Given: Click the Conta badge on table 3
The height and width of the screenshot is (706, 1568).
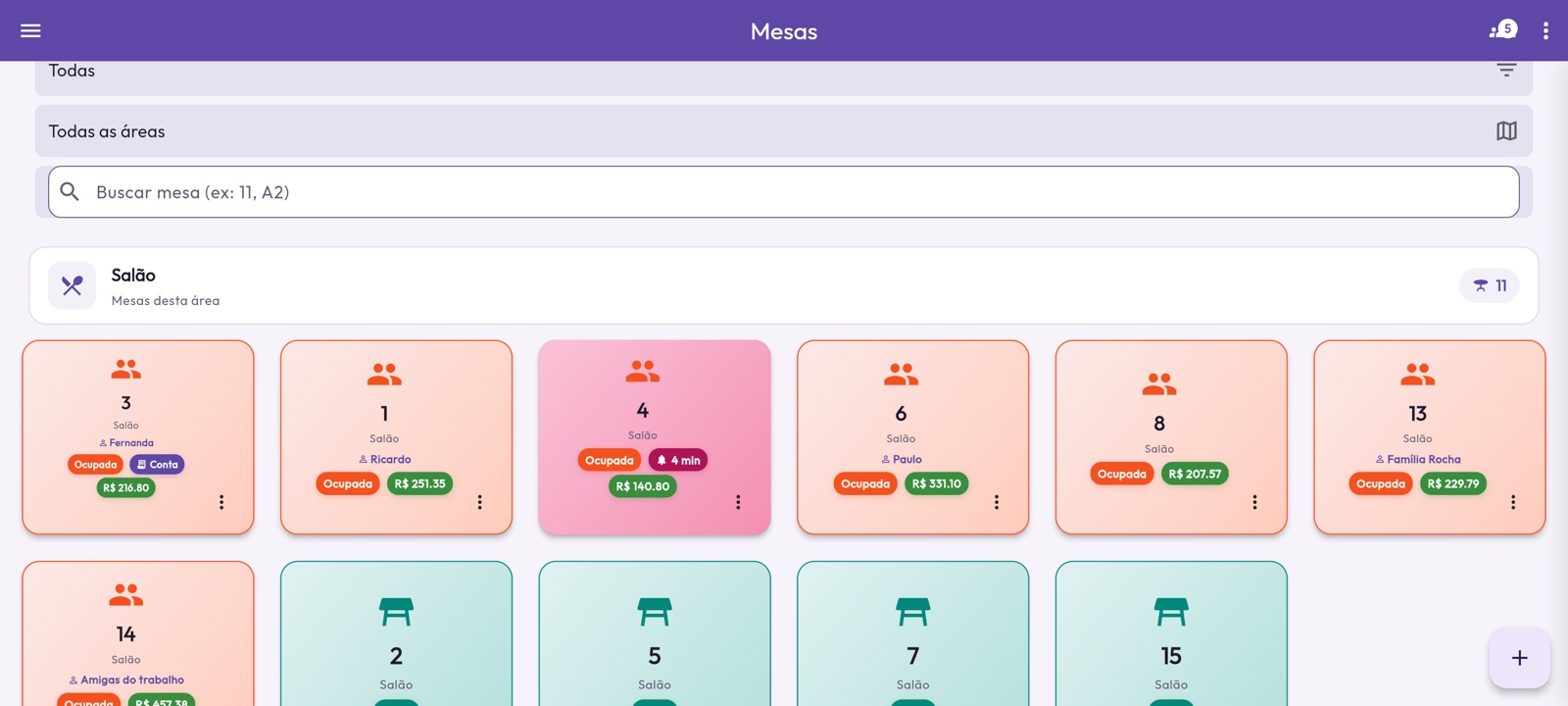Looking at the screenshot, I should pyautogui.click(x=158, y=465).
